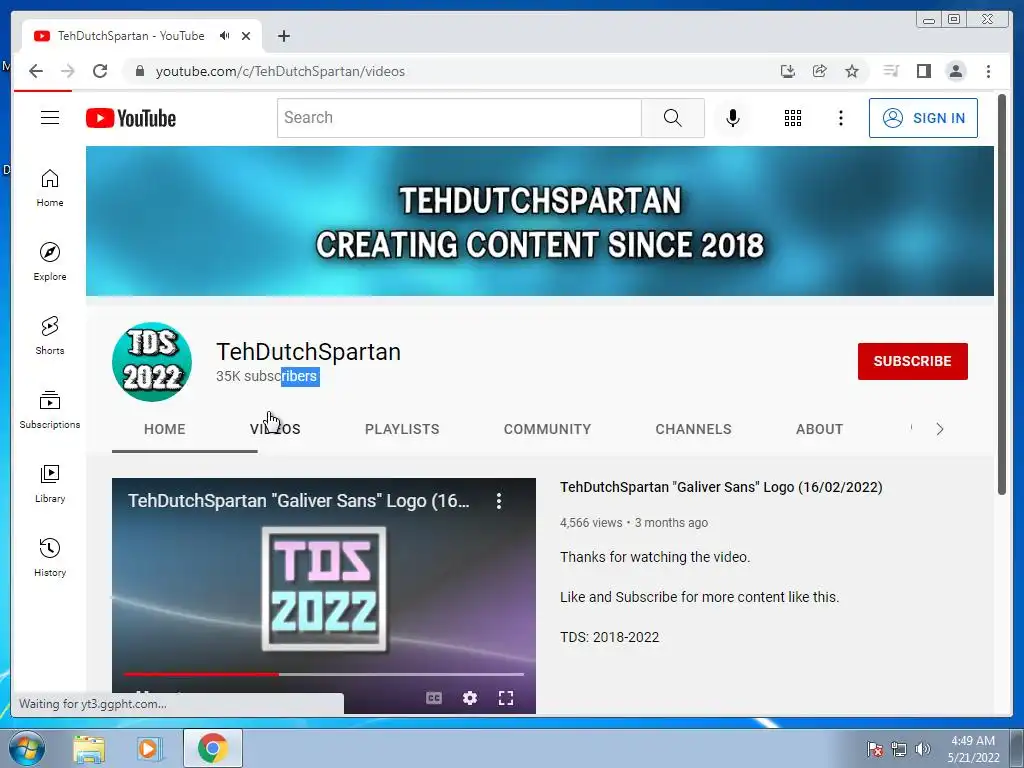Open the Galiver Sans Logo video title link

click(x=721, y=487)
